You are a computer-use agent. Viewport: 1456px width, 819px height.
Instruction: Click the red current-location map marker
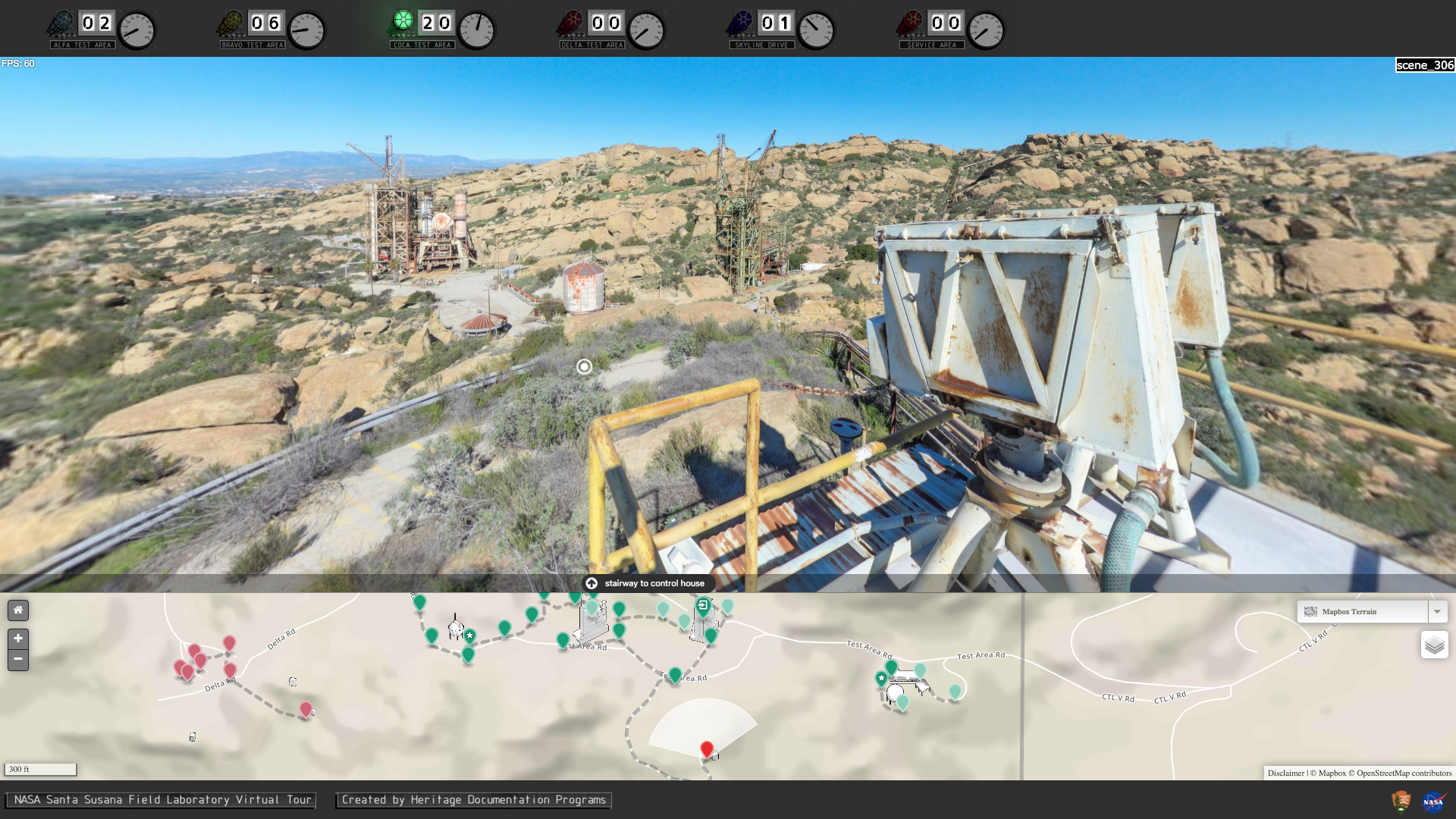(x=707, y=749)
